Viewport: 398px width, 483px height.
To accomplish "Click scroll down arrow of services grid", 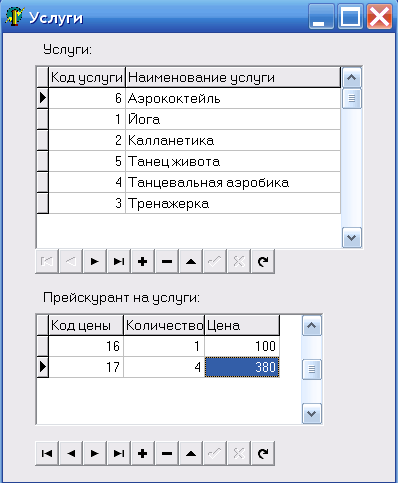I will pyautogui.click(x=352, y=238).
